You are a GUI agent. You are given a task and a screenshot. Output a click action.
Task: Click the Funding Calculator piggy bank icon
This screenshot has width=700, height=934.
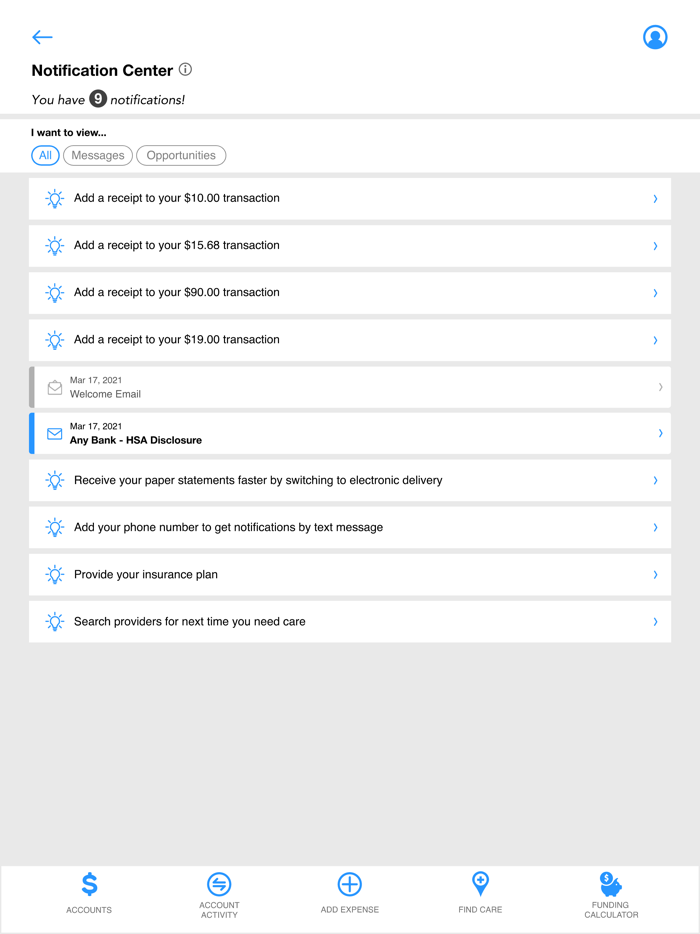610,883
